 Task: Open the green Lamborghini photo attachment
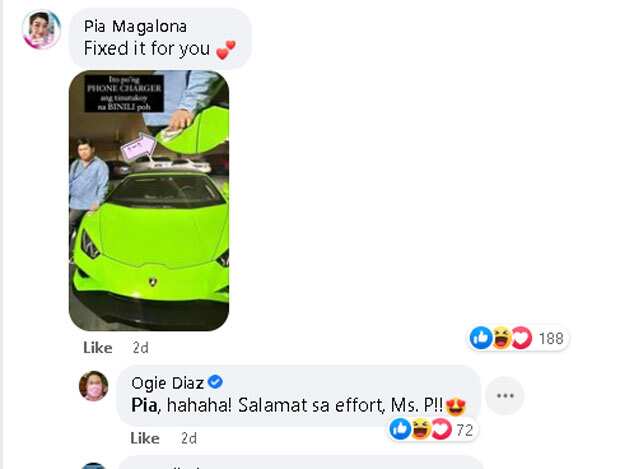[149, 200]
